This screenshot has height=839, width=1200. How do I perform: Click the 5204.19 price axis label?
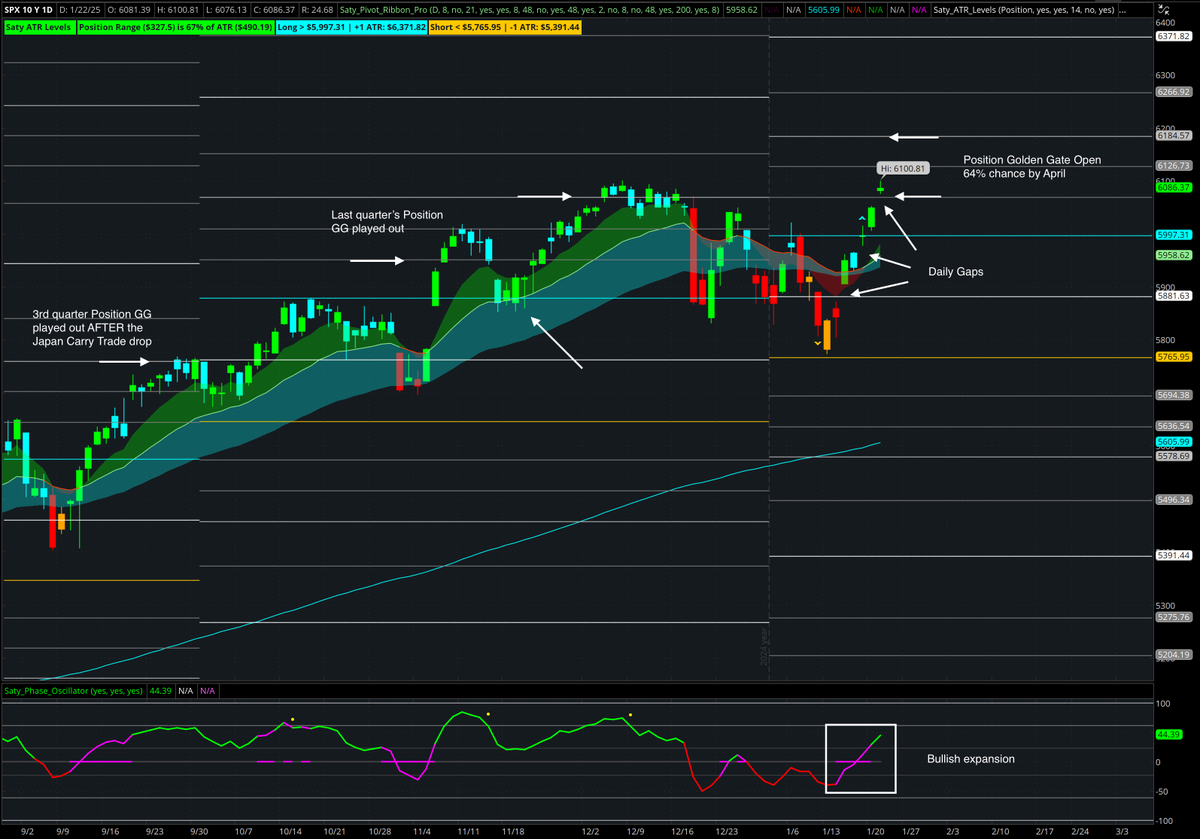[x=1173, y=655]
